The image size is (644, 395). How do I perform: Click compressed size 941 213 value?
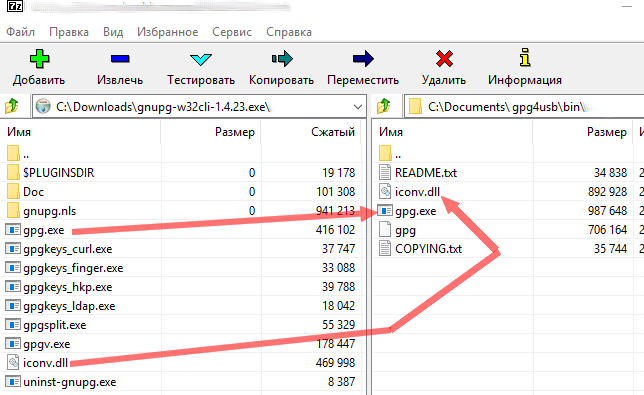(x=335, y=210)
